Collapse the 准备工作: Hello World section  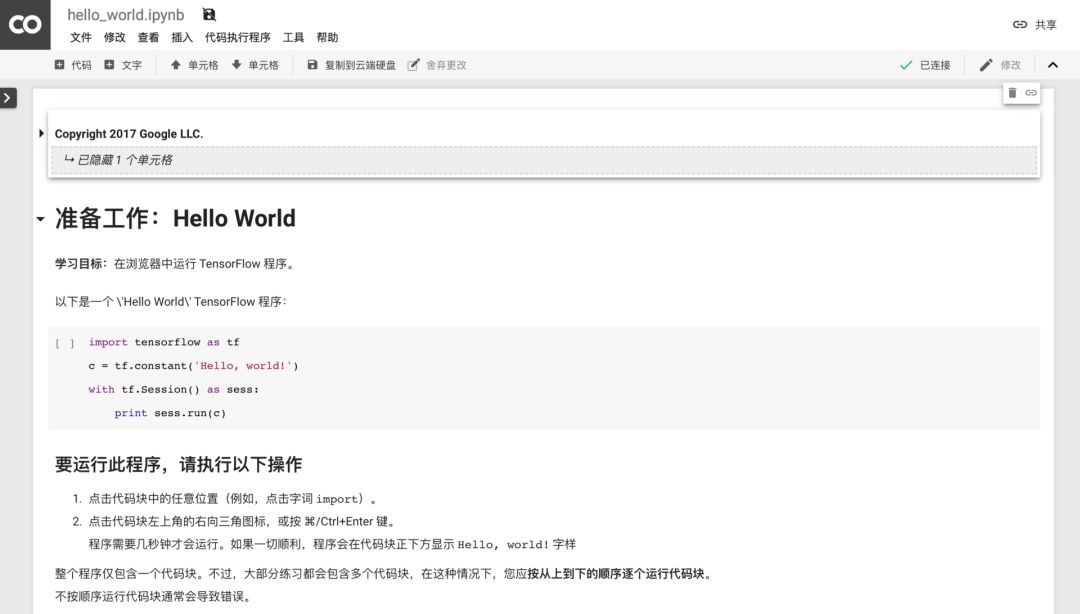41,219
